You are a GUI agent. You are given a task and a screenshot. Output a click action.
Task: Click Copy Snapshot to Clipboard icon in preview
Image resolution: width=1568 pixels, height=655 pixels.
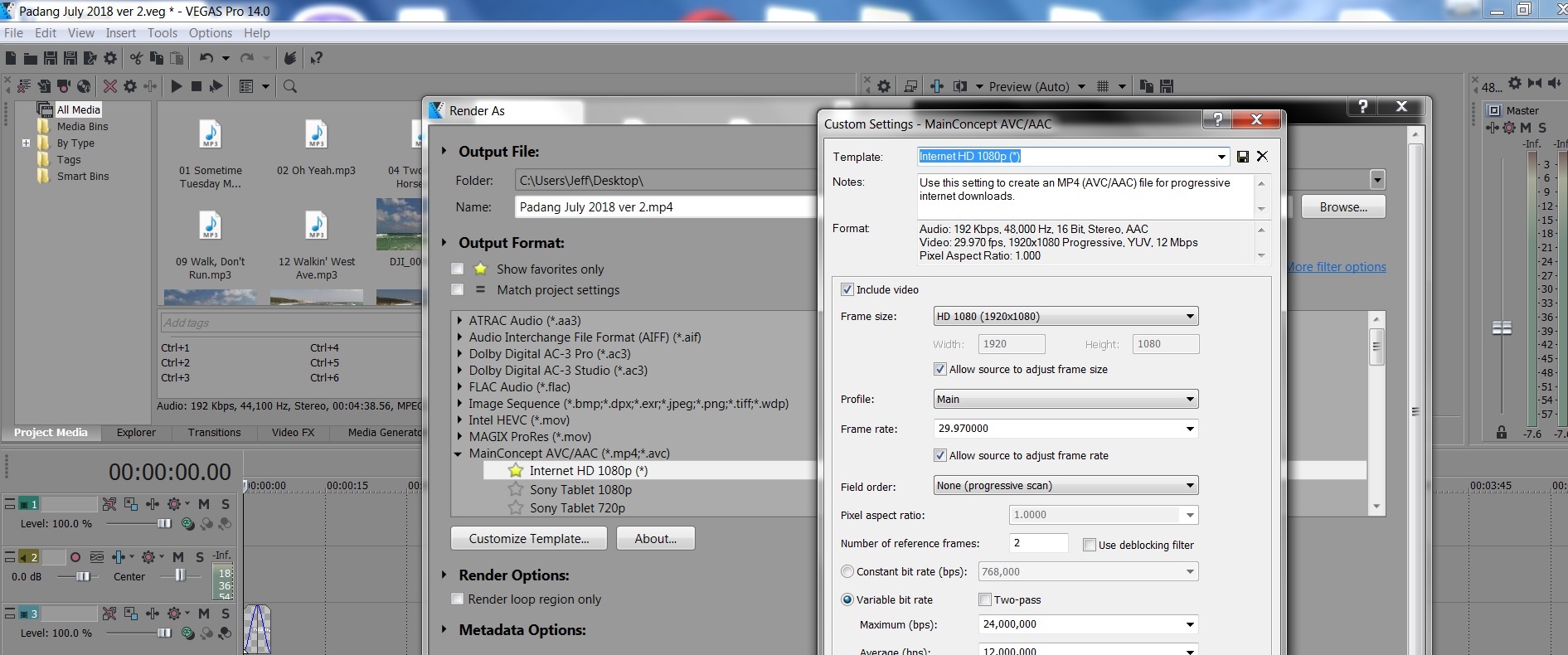[x=1147, y=86]
